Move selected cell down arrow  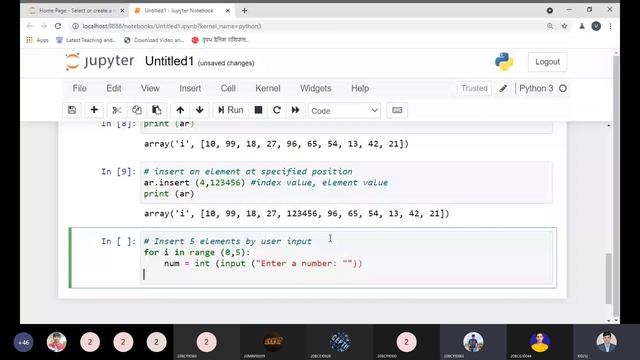coord(200,110)
